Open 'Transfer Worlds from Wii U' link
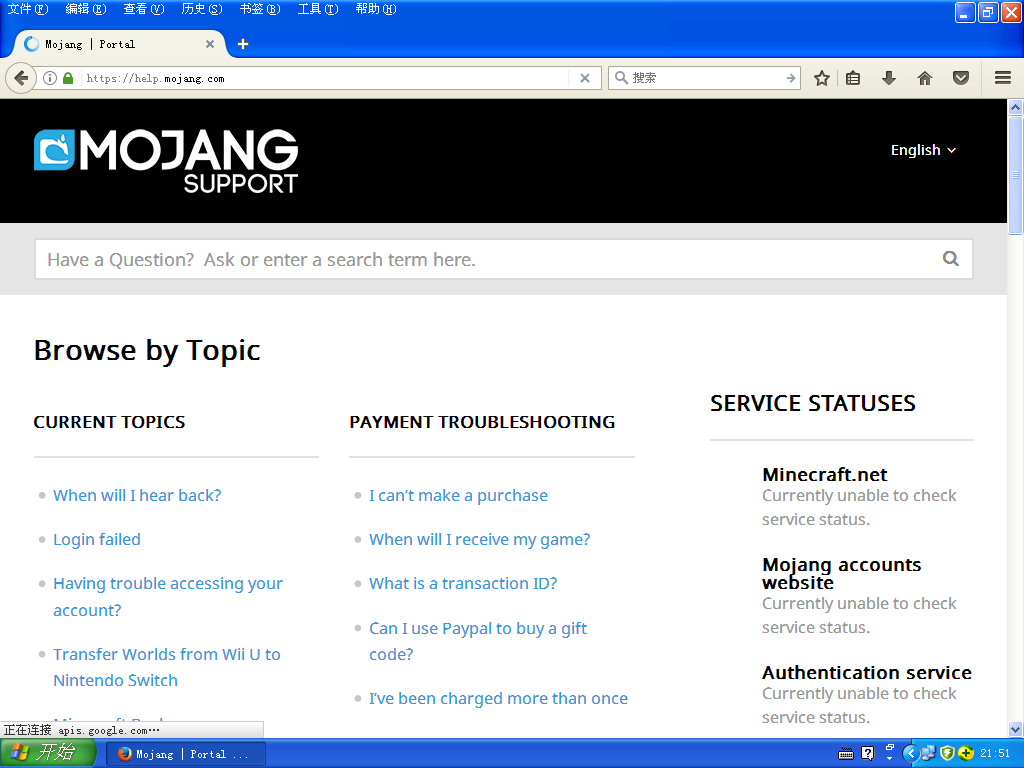The image size is (1024, 768). coord(167,667)
